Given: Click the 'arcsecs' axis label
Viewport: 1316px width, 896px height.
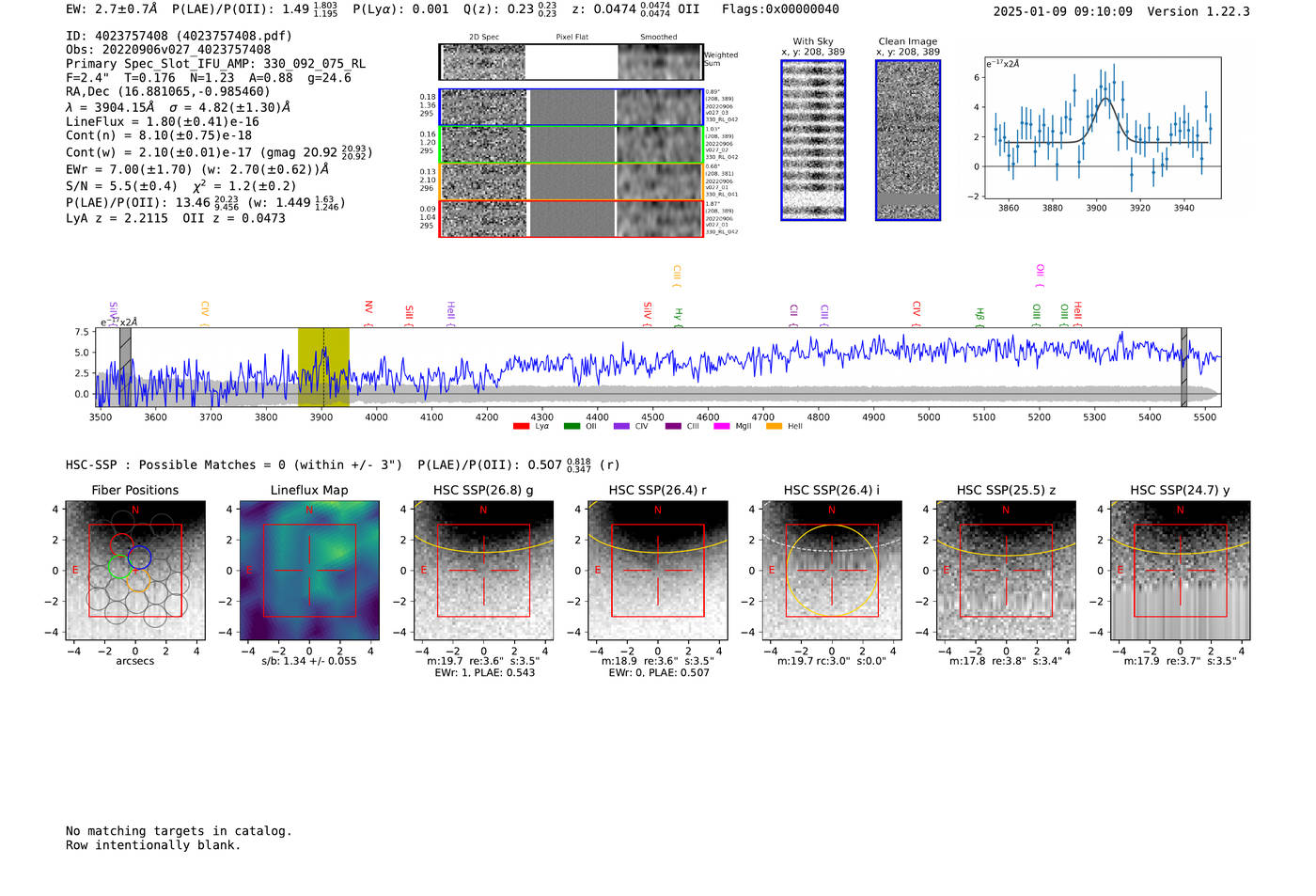Looking at the screenshot, I should point(135,661).
